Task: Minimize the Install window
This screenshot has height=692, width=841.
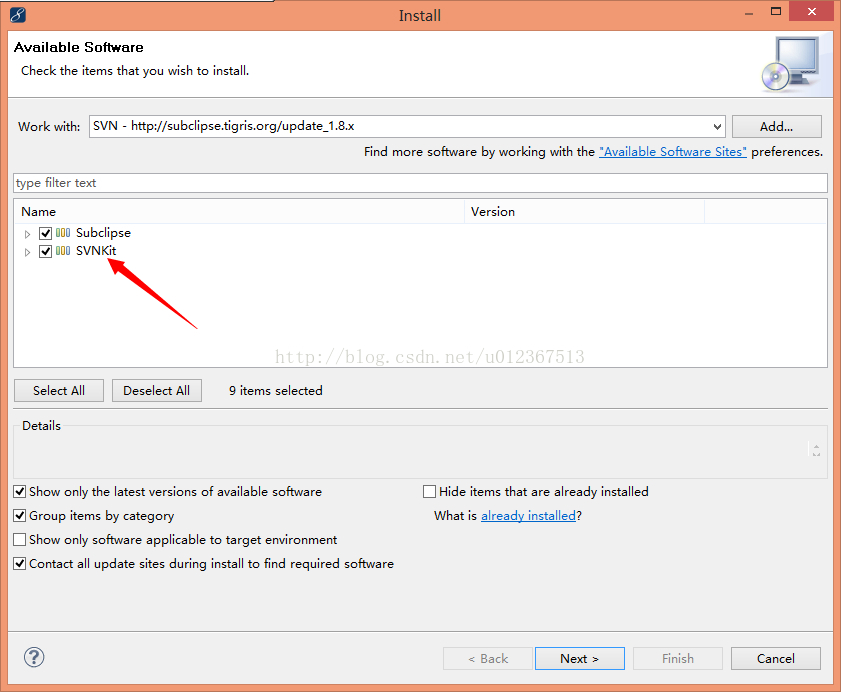Action: tap(749, 13)
